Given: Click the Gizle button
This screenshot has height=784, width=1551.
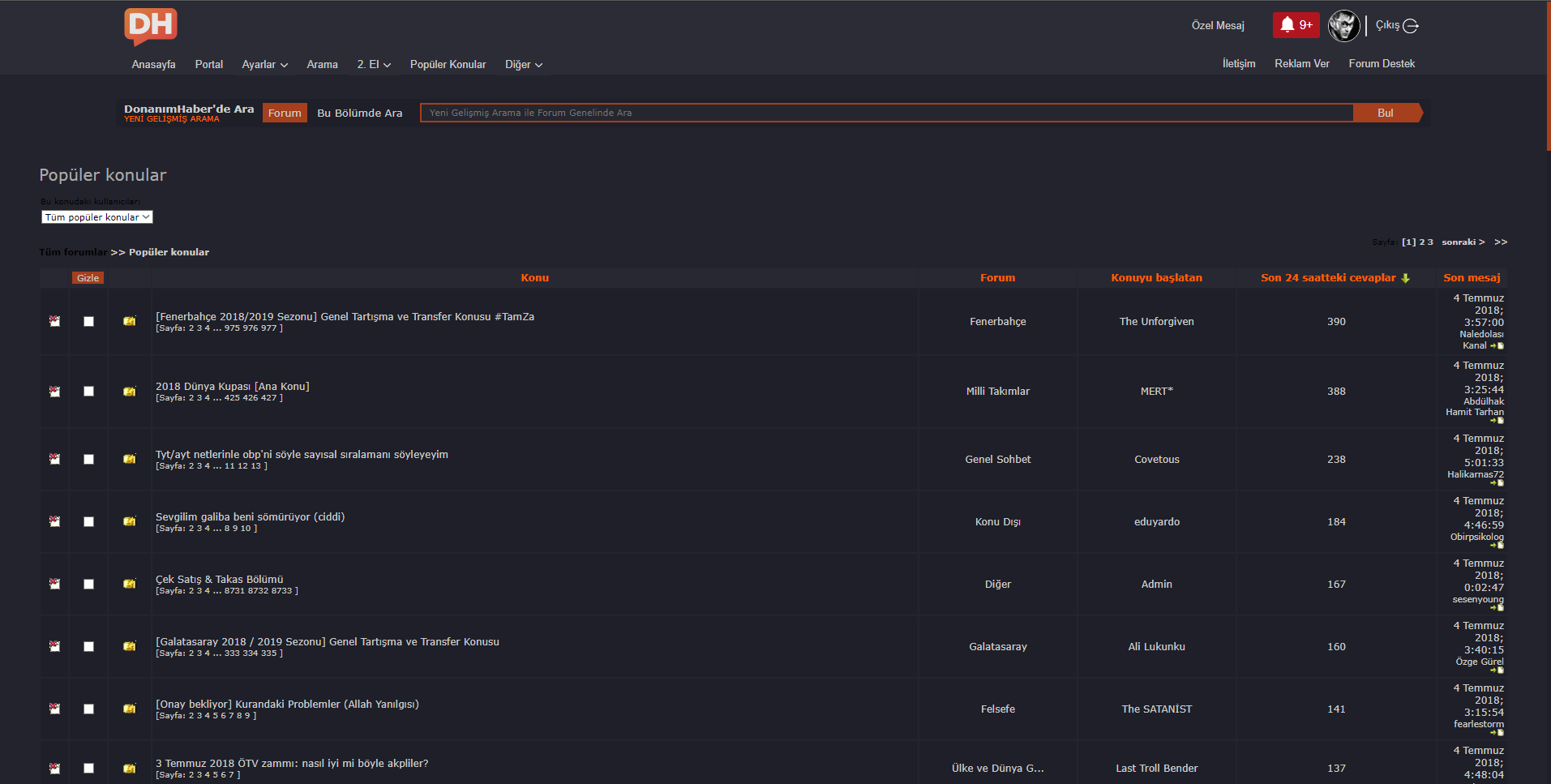Looking at the screenshot, I should pyautogui.click(x=88, y=278).
